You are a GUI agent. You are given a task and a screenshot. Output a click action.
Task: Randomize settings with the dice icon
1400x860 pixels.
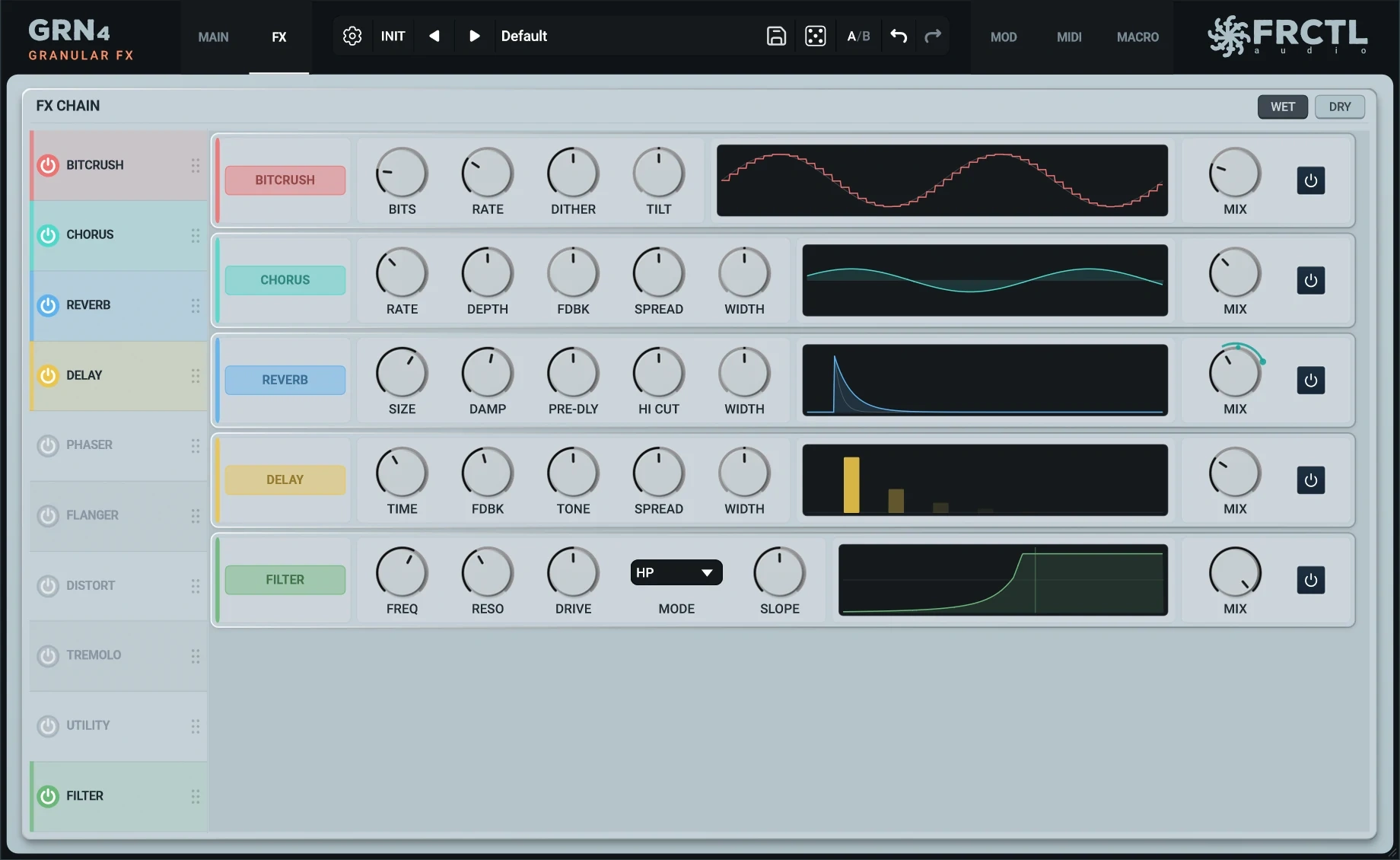(816, 36)
